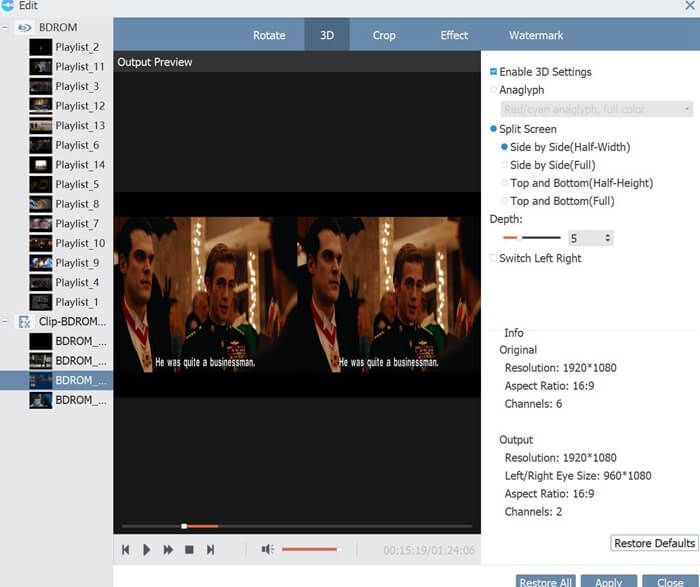Choose Side by Side(Full) mode

(504, 165)
